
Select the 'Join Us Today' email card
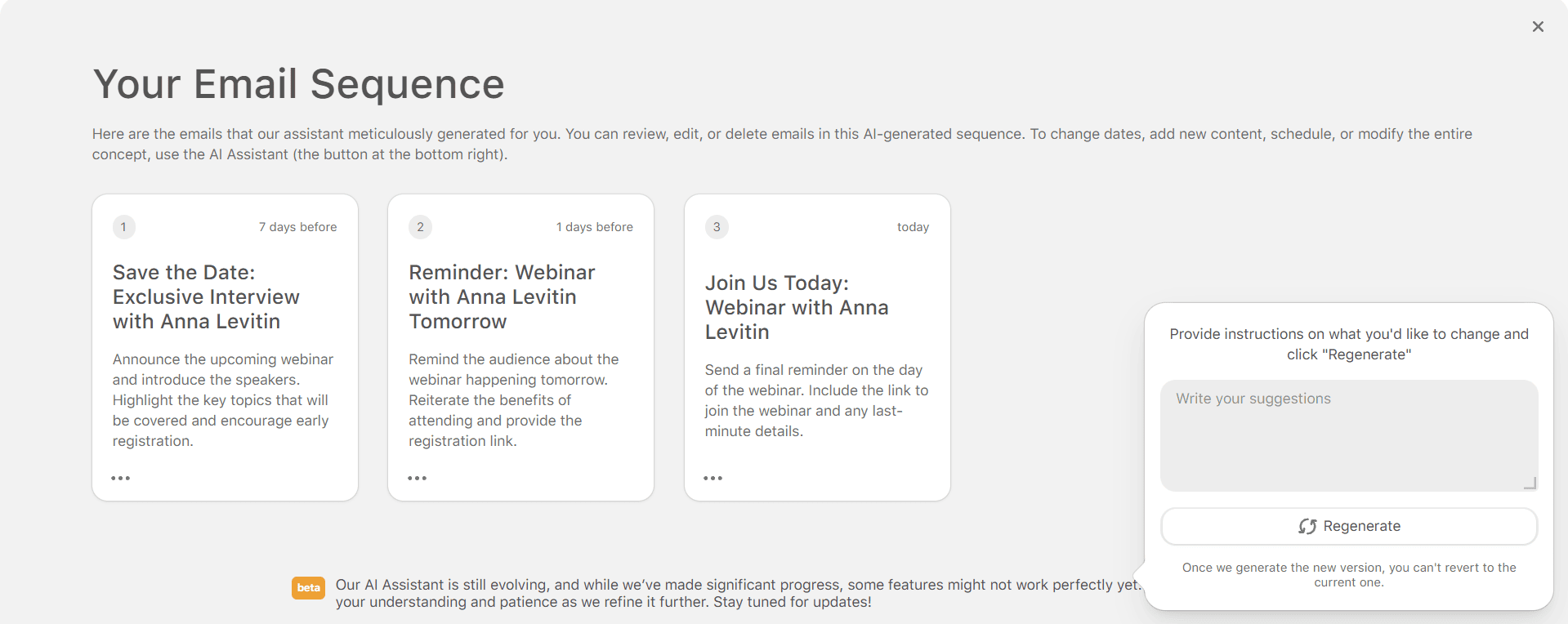816,346
